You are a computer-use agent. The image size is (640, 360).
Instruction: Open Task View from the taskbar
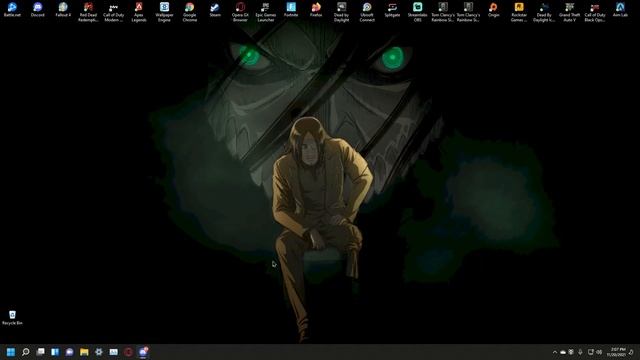click(x=40, y=352)
